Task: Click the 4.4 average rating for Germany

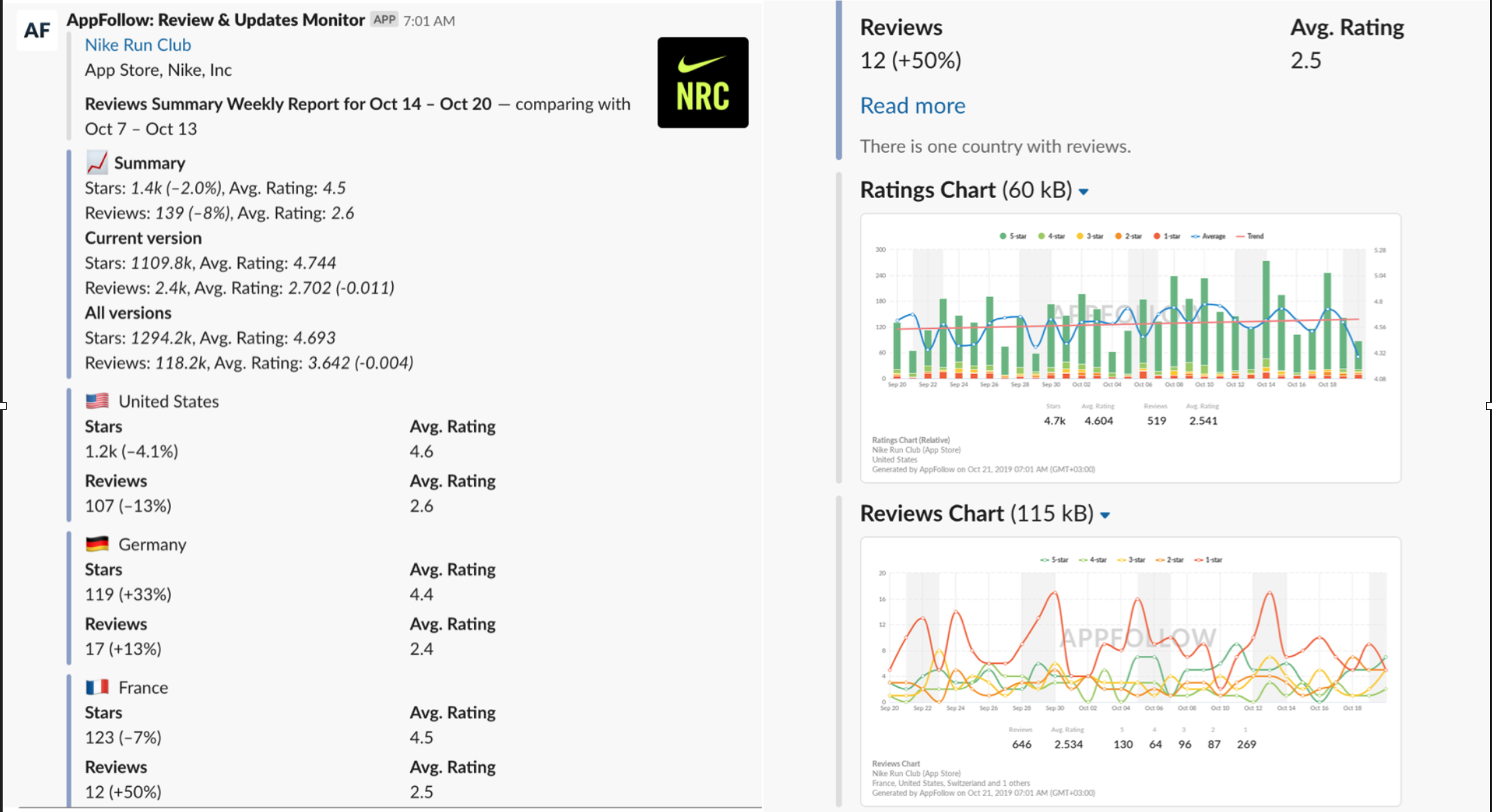Action: click(422, 594)
